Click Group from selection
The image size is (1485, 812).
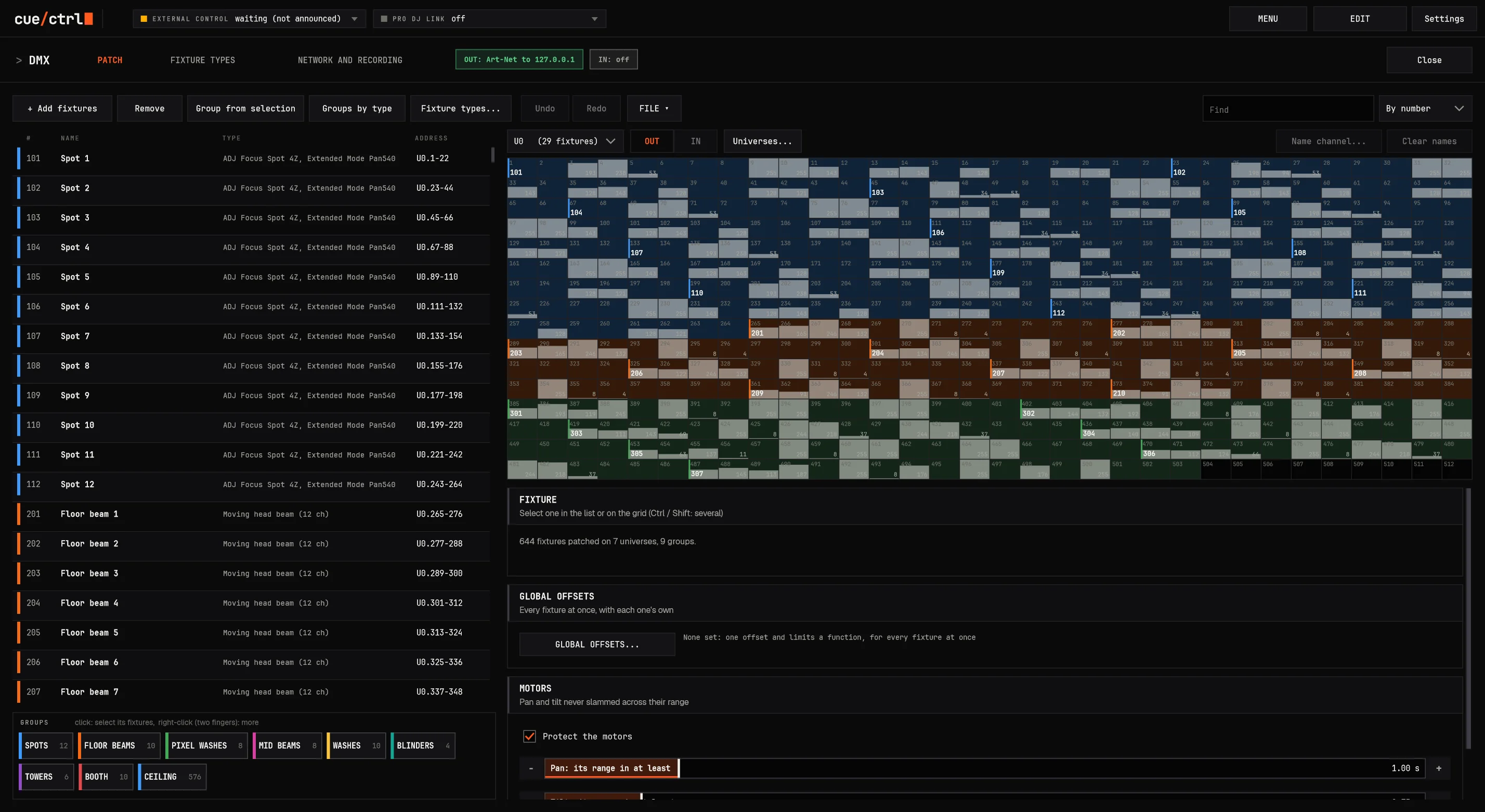click(245, 108)
